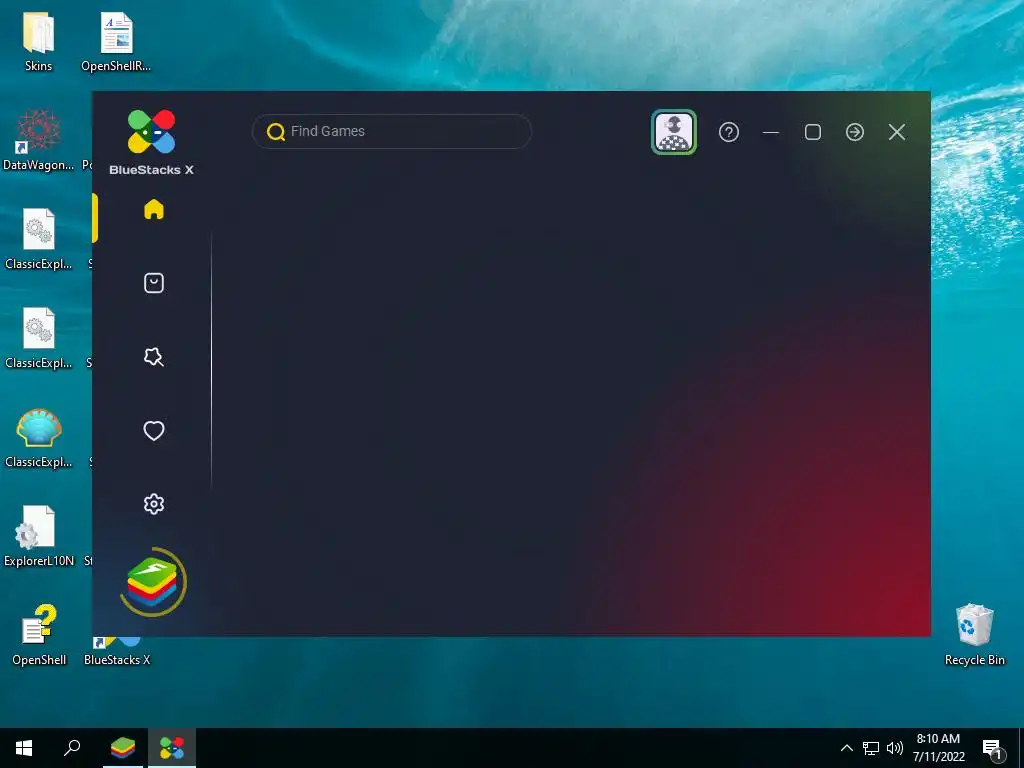1024x768 pixels.
Task: Open Settings gear in BlueStacks X sidebar
Action: pos(153,504)
